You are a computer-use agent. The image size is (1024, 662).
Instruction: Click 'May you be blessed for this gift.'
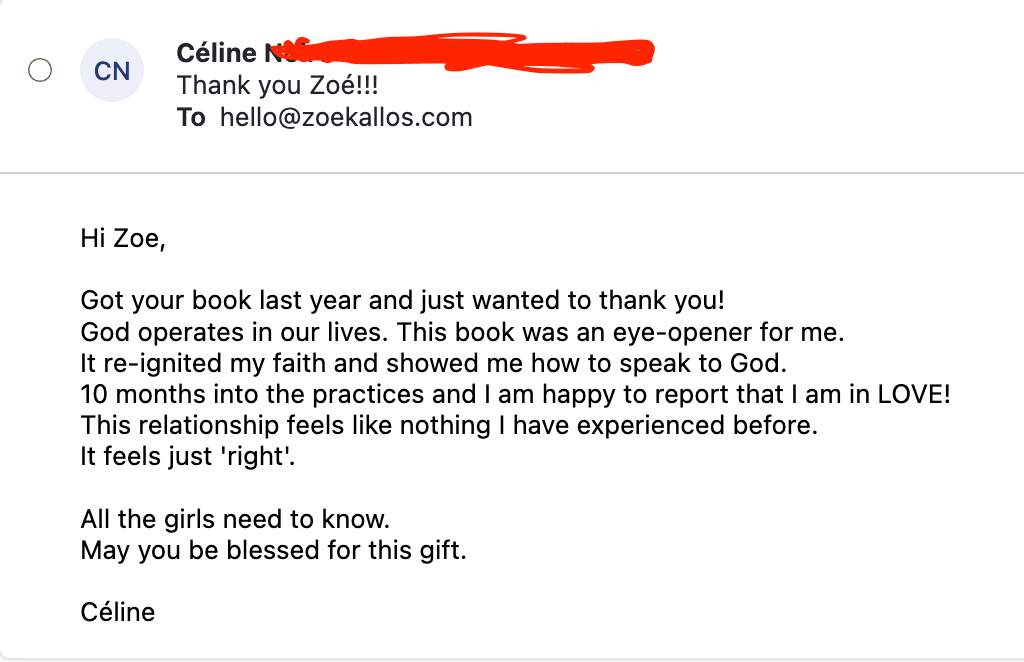pyautogui.click(x=273, y=550)
